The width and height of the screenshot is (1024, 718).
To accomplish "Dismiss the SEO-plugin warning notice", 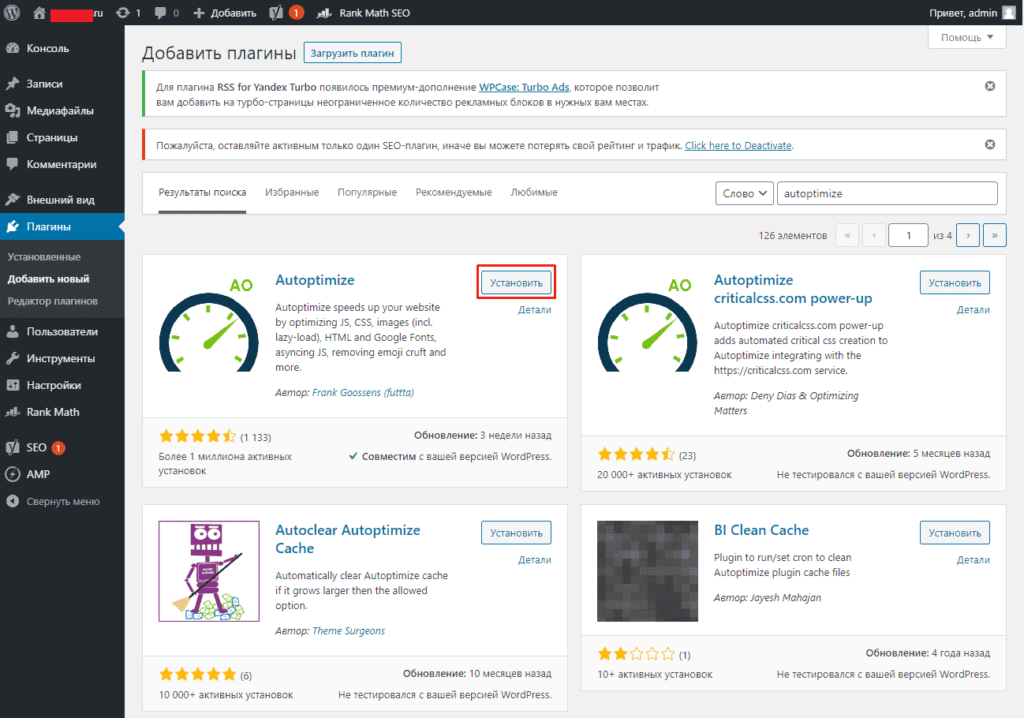I will coord(990,144).
